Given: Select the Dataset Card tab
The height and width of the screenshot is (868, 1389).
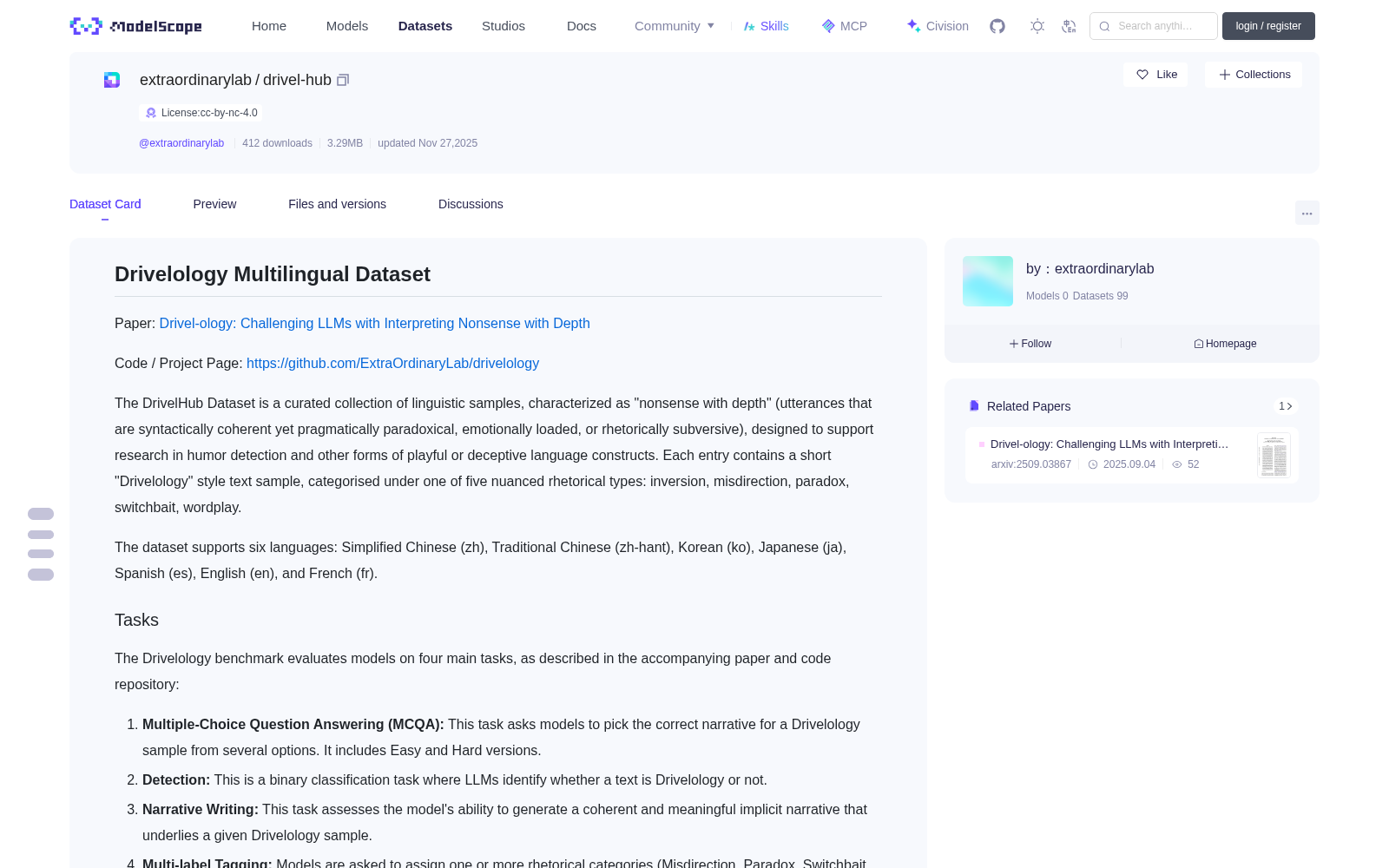Looking at the screenshot, I should 105,204.
